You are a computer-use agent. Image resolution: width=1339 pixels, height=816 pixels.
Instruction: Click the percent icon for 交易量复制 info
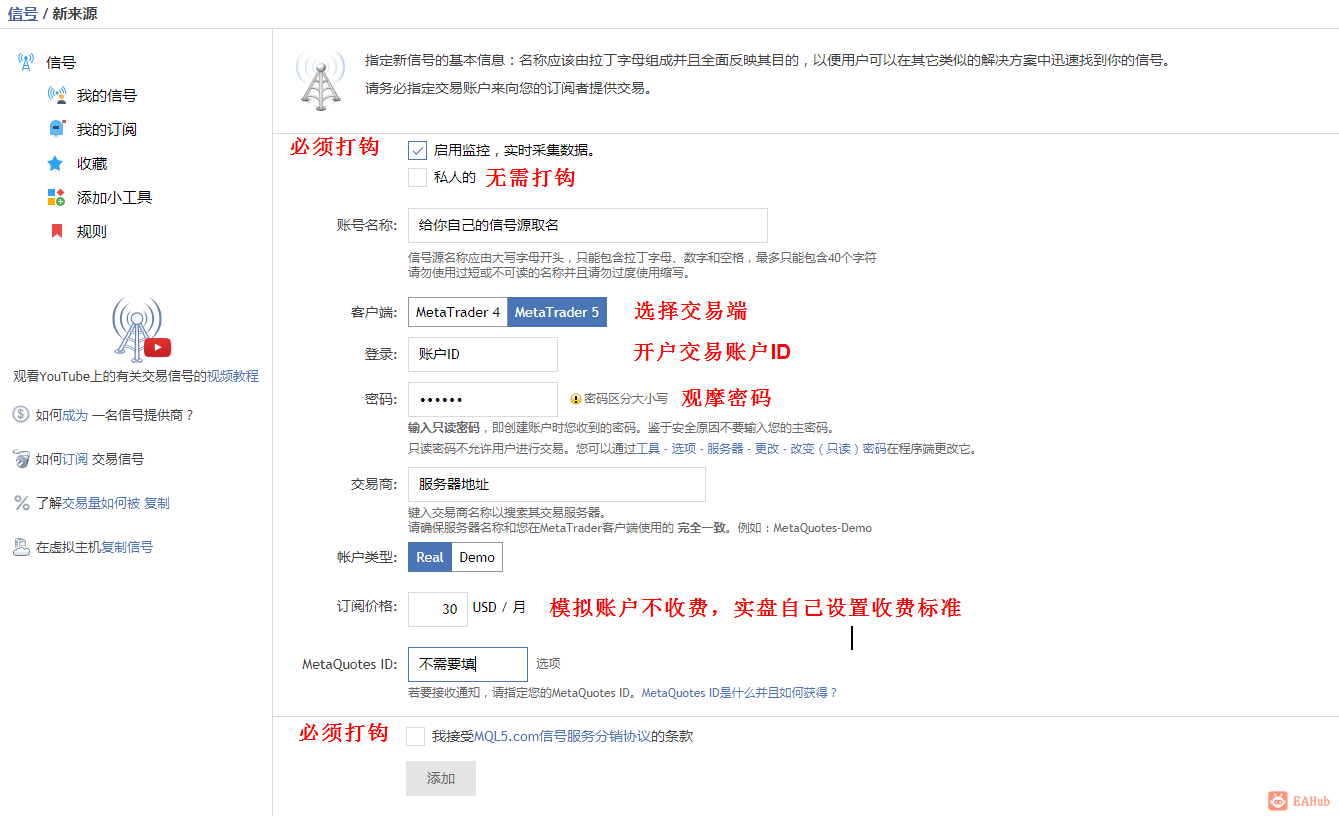pos(21,502)
